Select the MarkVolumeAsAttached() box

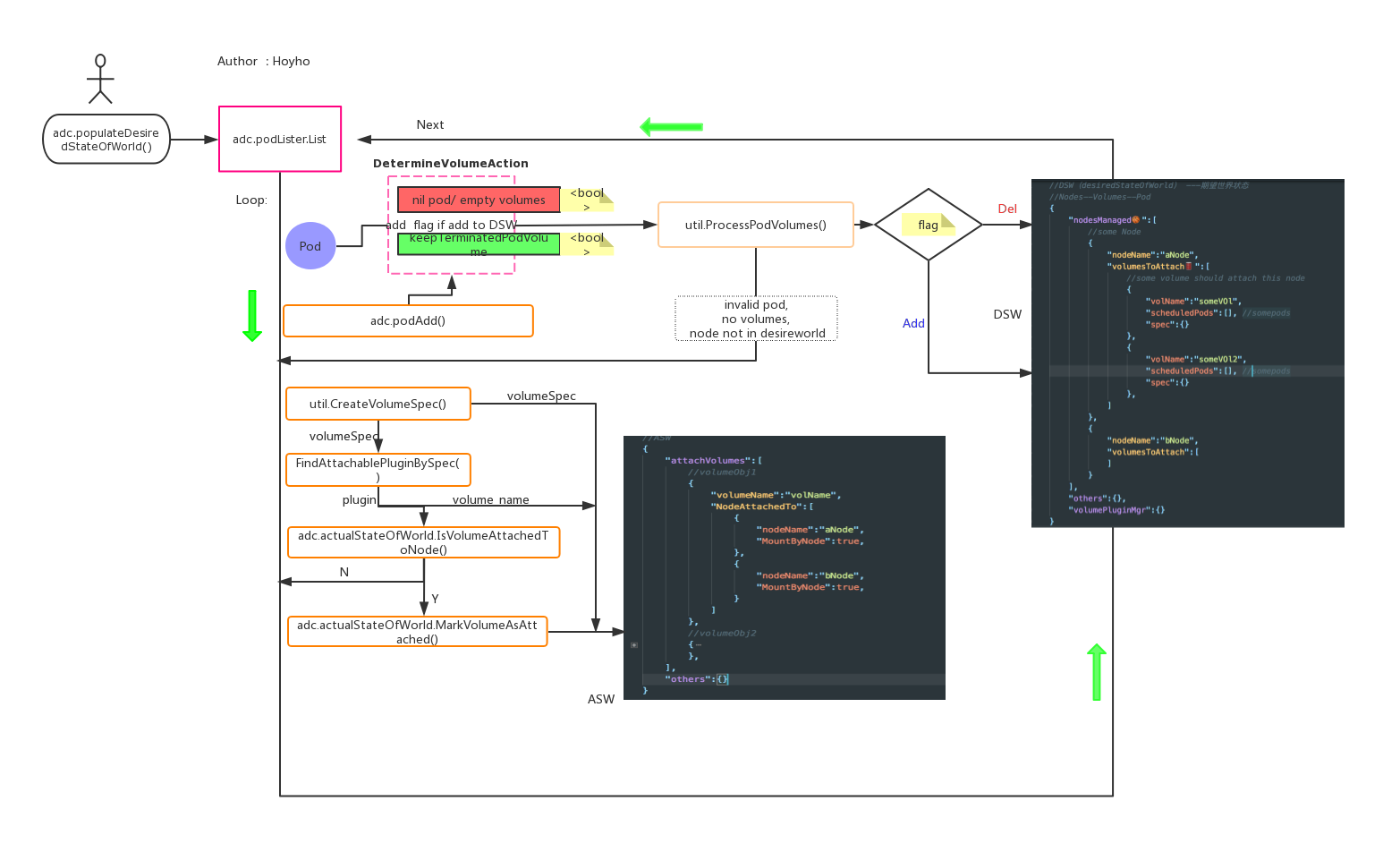click(x=417, y=632)
